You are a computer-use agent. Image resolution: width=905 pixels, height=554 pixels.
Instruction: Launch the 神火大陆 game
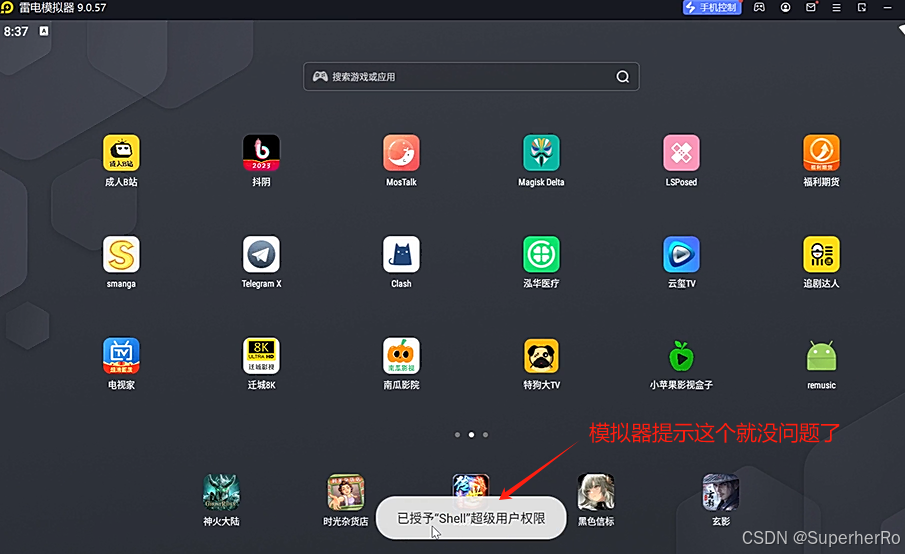point(221,492)
